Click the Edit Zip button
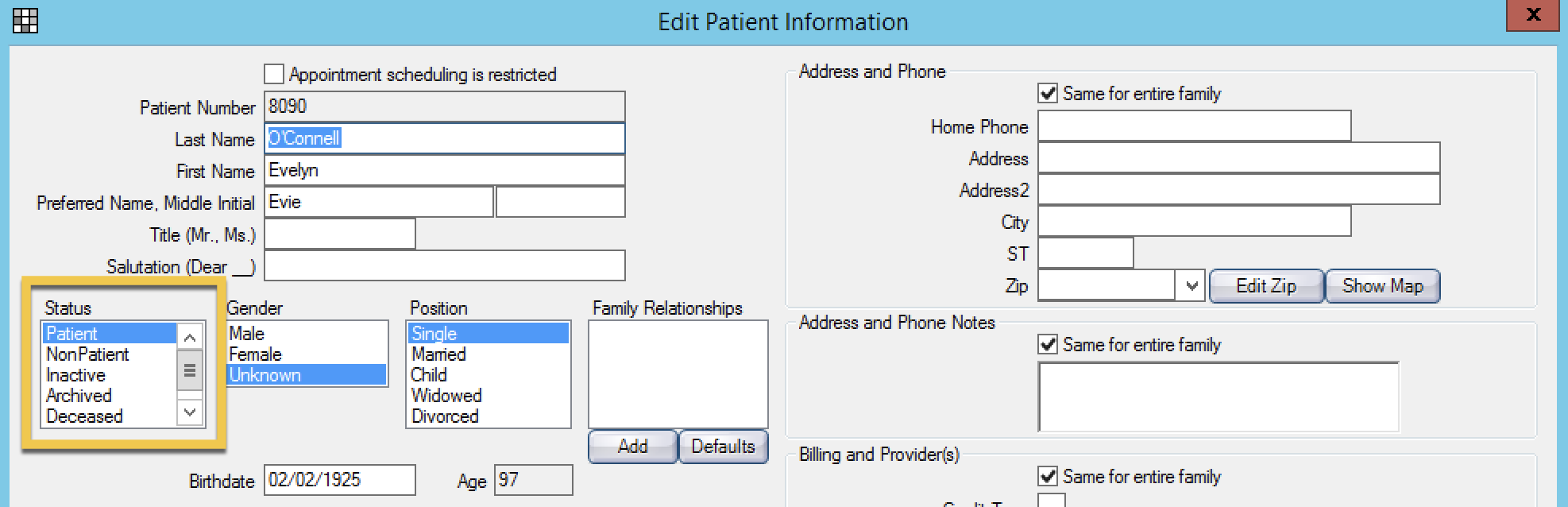Screen dimensions: 1568x507 coord(1266,286)
